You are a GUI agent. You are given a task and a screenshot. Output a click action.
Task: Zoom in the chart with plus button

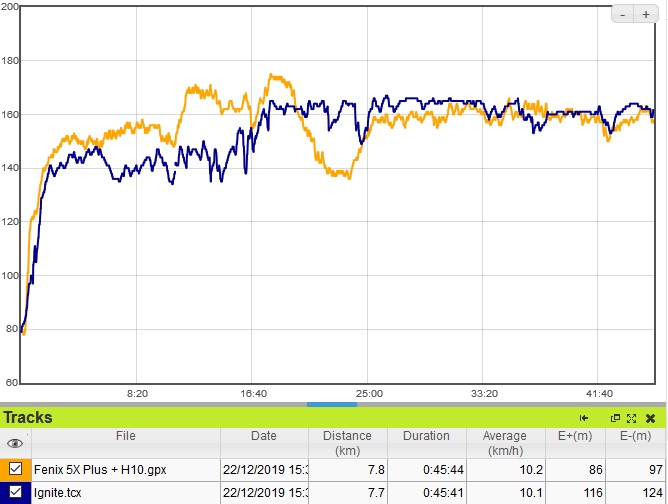[x=646, y=15]
